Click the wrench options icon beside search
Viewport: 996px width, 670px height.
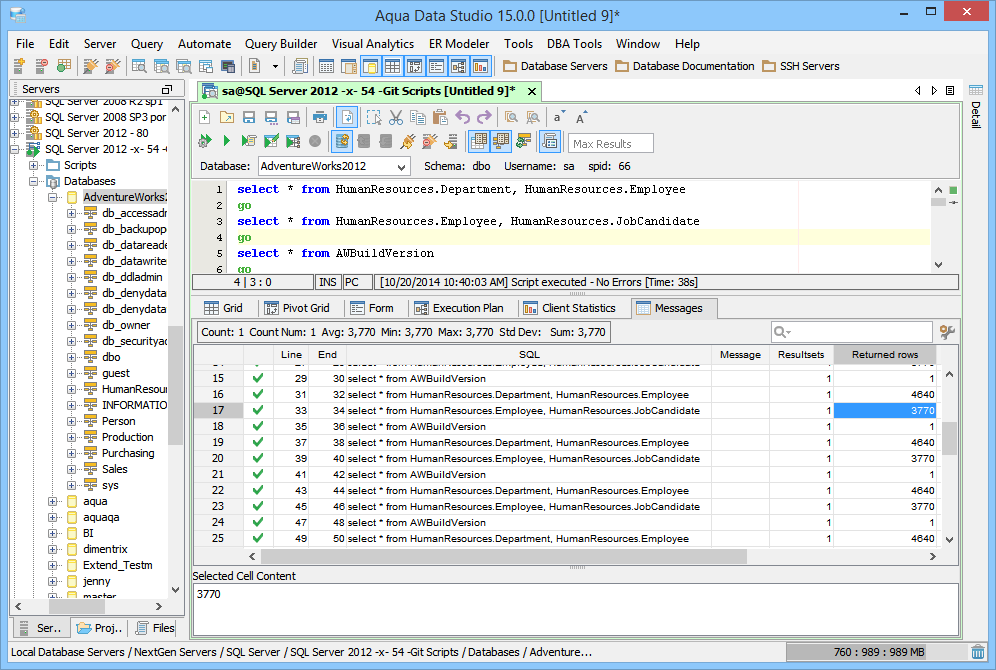pyautogui.click(x=947, y=332)
